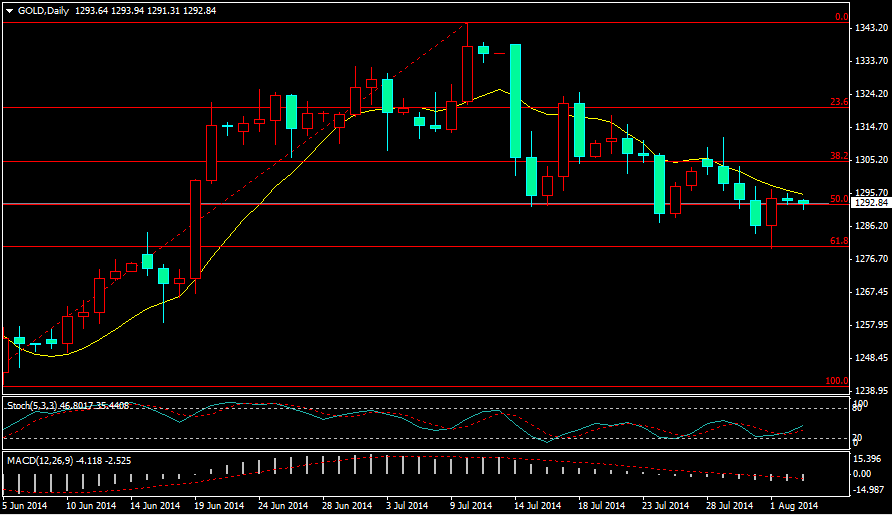Image resolution: width=892 pixels, height=515 pixels.
Task: Click the 23 Jul 2014 date label
Action: pyautogui.click(x=666, y=505)
